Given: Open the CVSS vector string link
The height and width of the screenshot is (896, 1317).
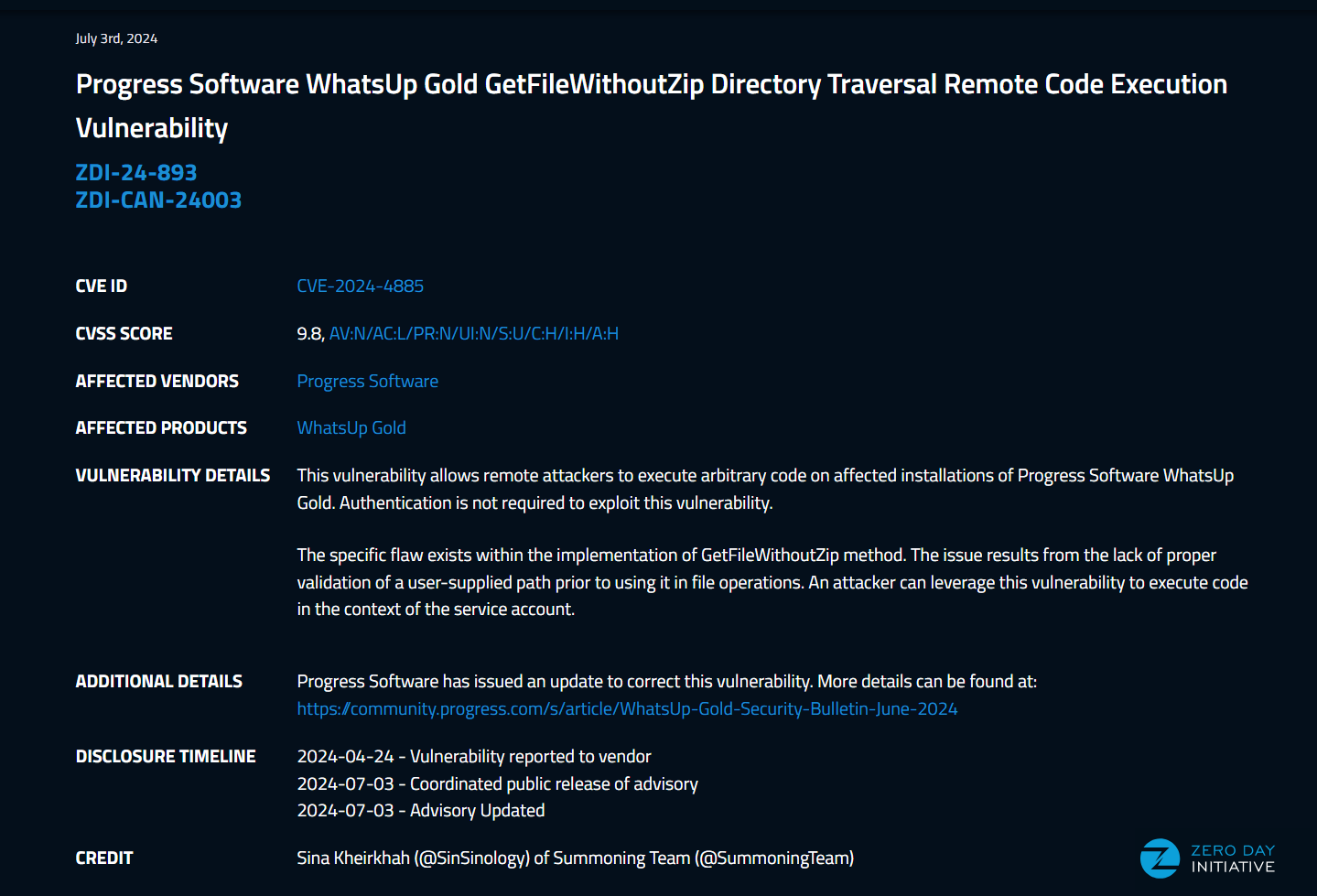Looking at the screenshot, I should (473, 334).
